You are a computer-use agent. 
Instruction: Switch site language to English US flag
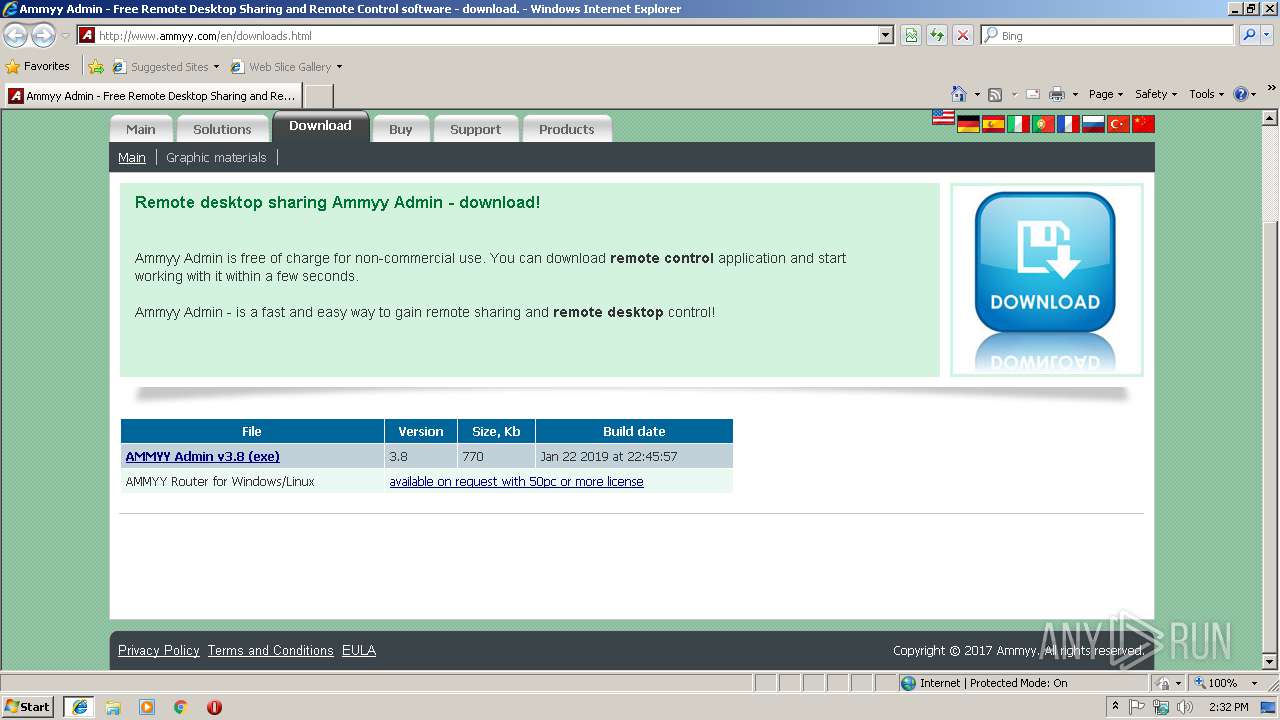[x=943, y=117]
